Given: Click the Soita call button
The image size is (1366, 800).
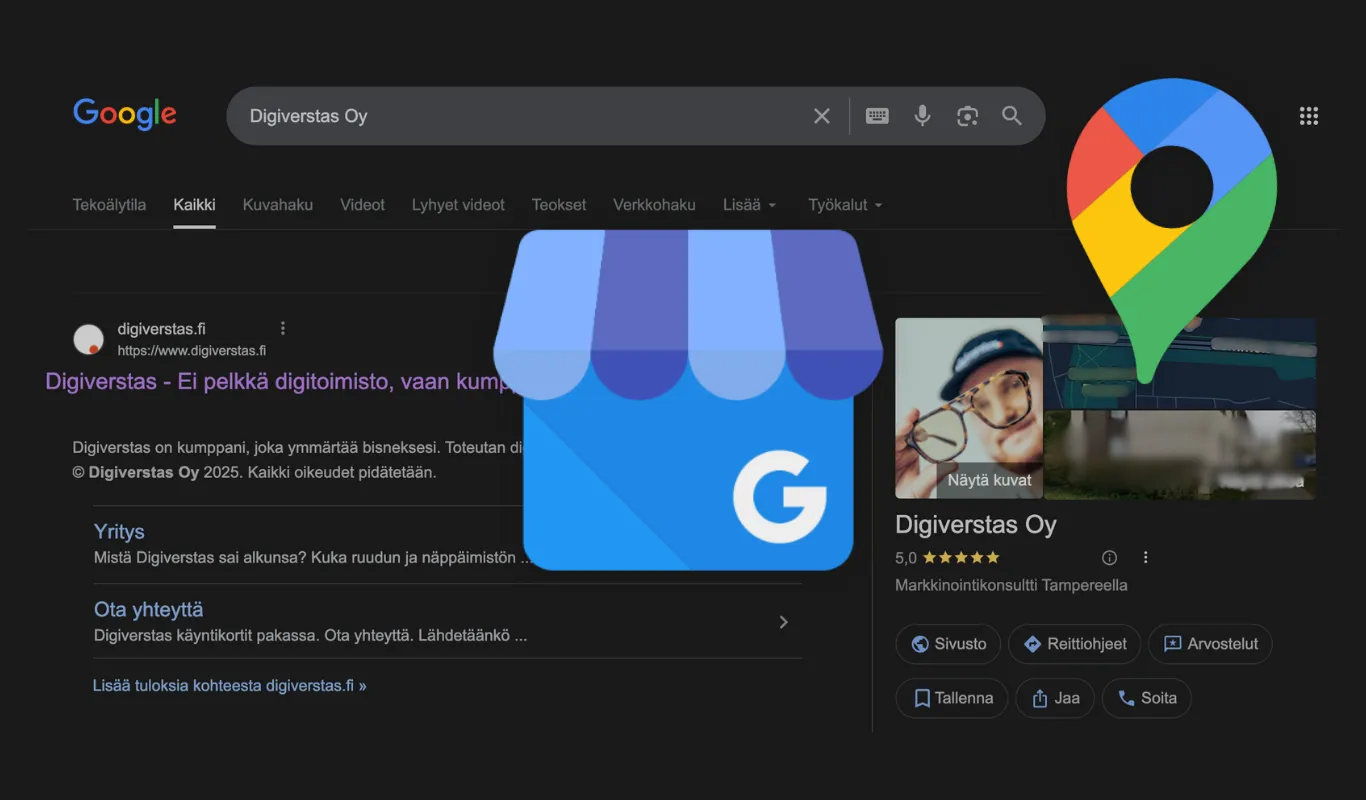Looking at the screenshot, I should pyautogui.click(x=1147, y=698).
